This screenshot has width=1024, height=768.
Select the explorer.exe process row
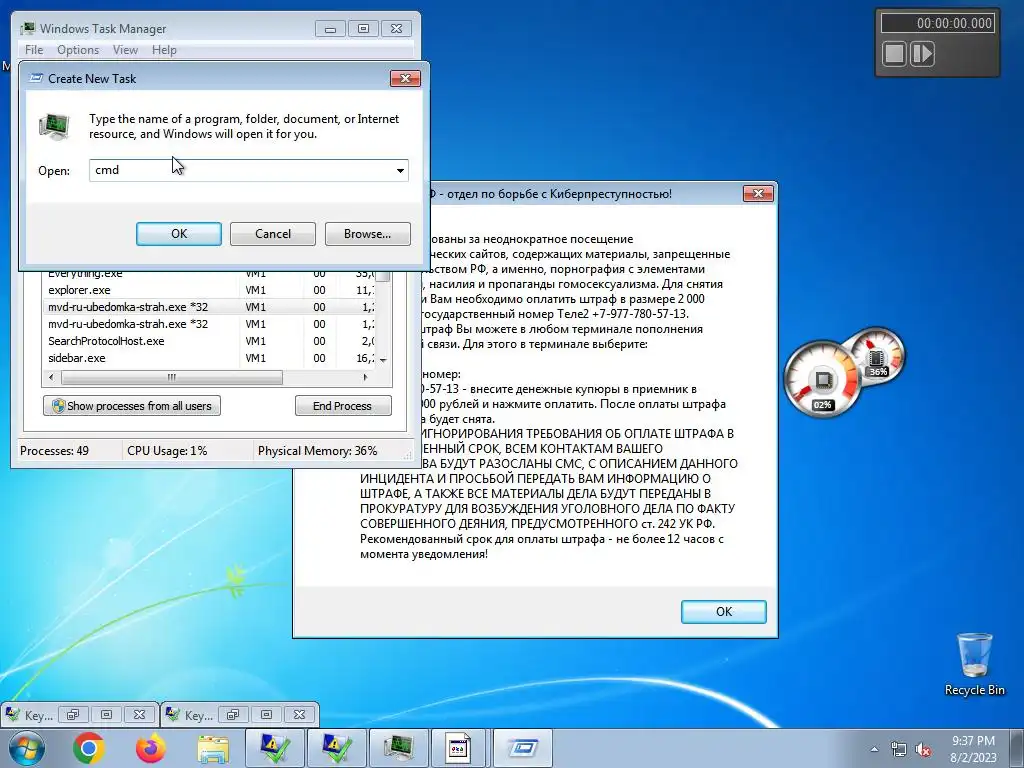209,290
